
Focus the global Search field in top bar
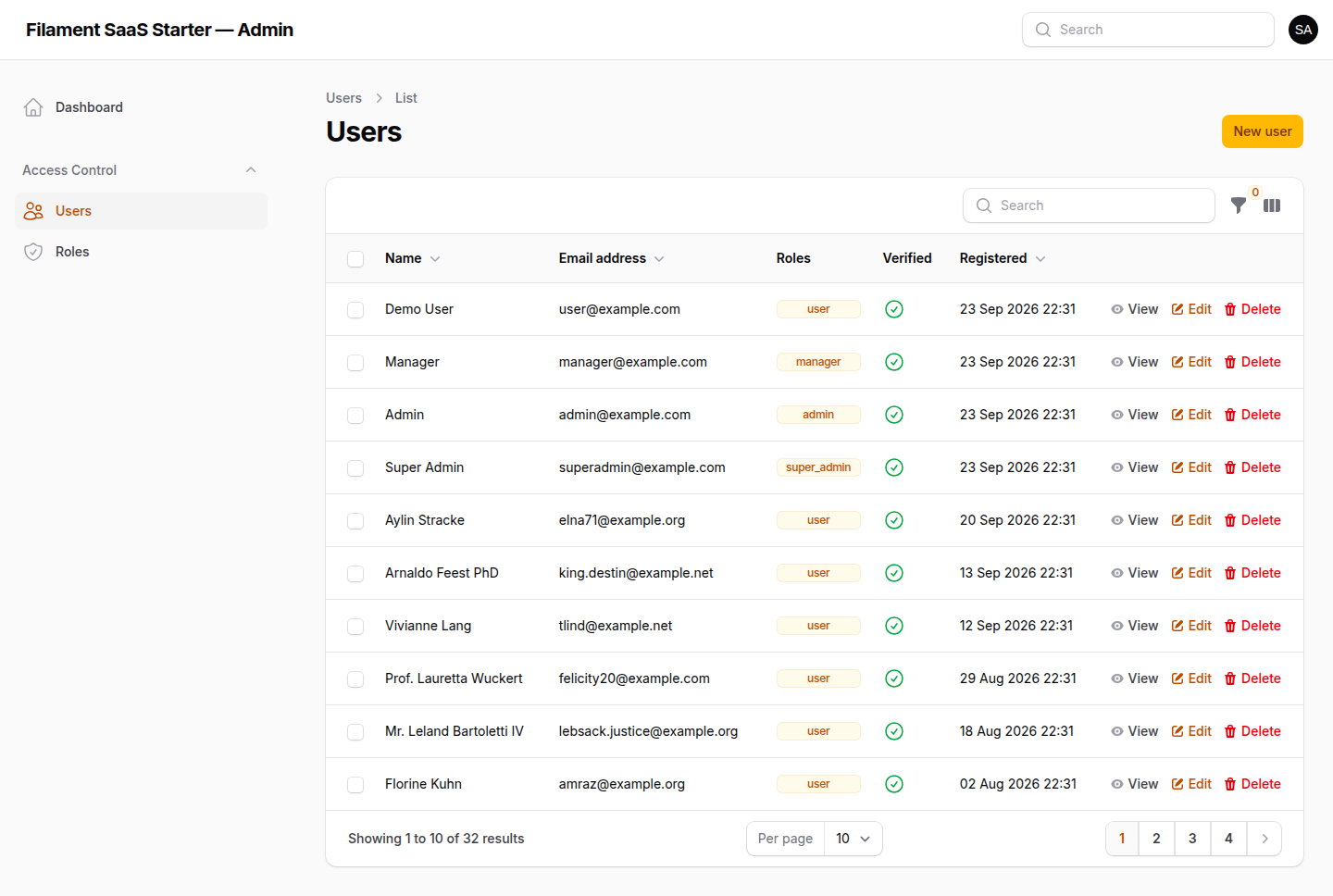tap(1148, 30)
